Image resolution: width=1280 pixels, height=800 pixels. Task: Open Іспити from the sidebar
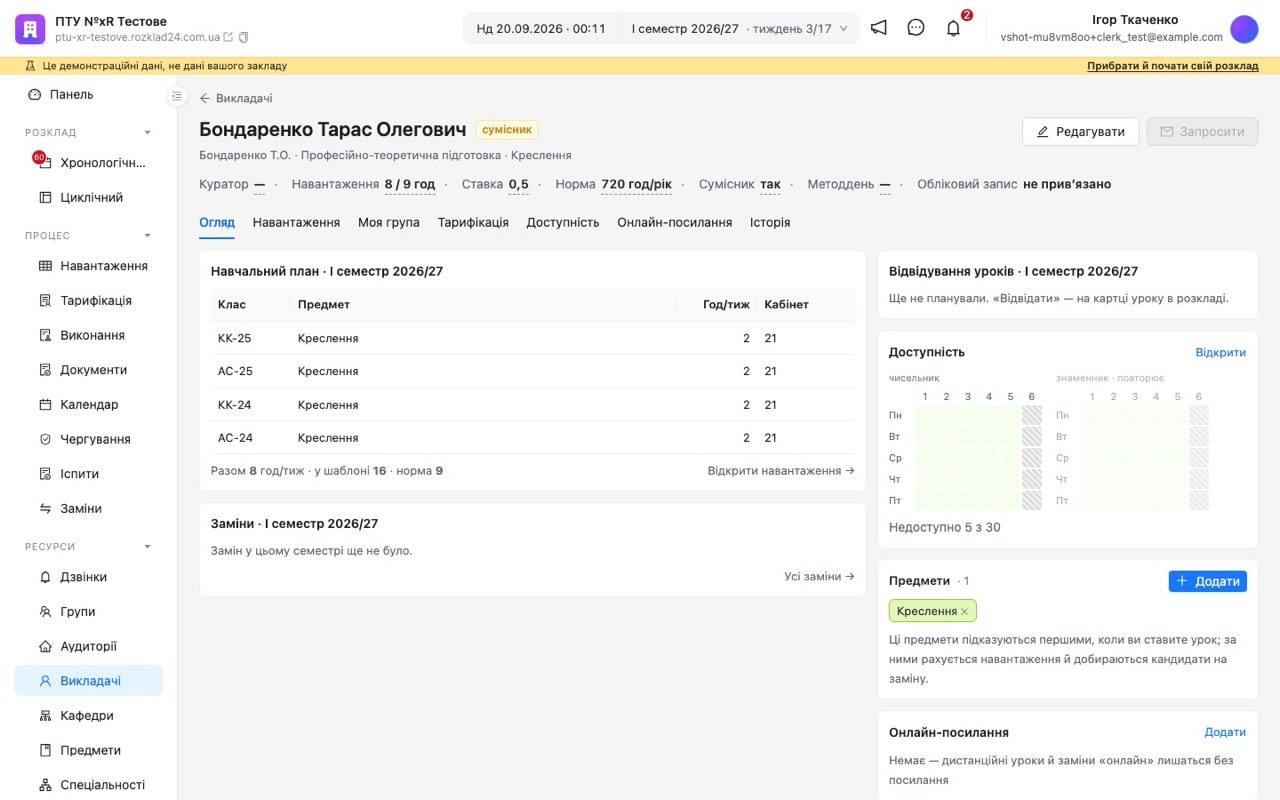[88, 474]
